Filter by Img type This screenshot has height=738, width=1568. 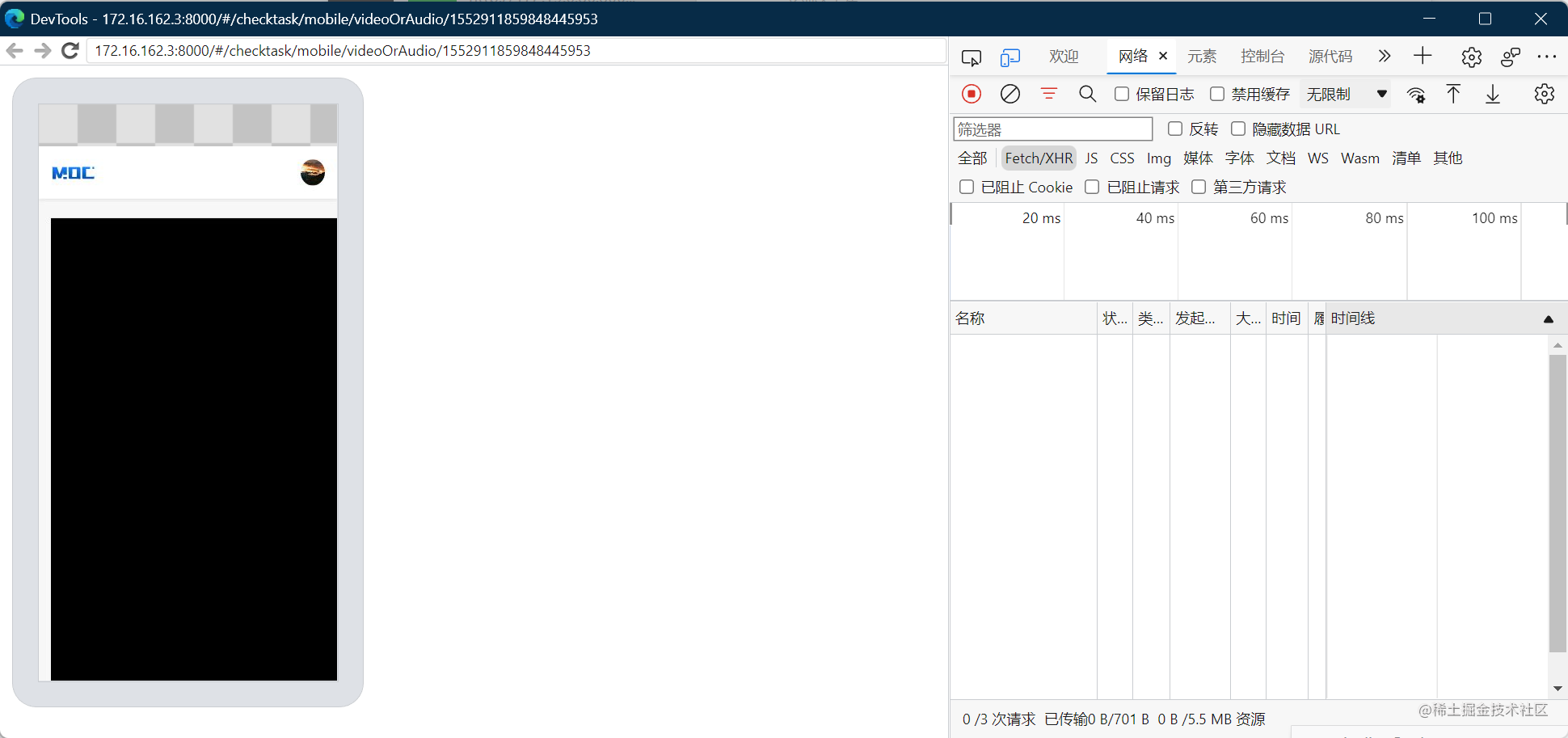pos(1158,158)
